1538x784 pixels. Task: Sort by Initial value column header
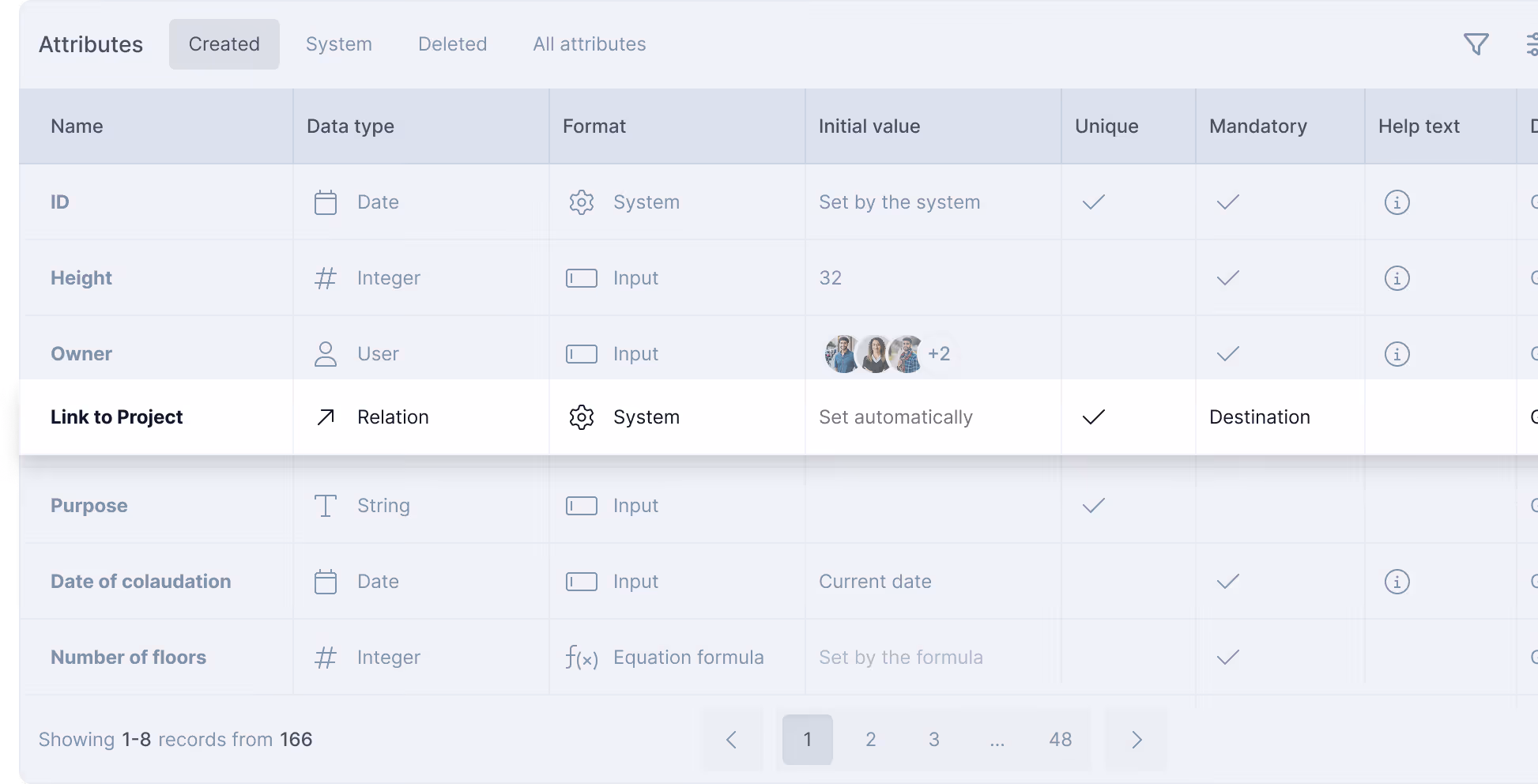click(869, 126)
